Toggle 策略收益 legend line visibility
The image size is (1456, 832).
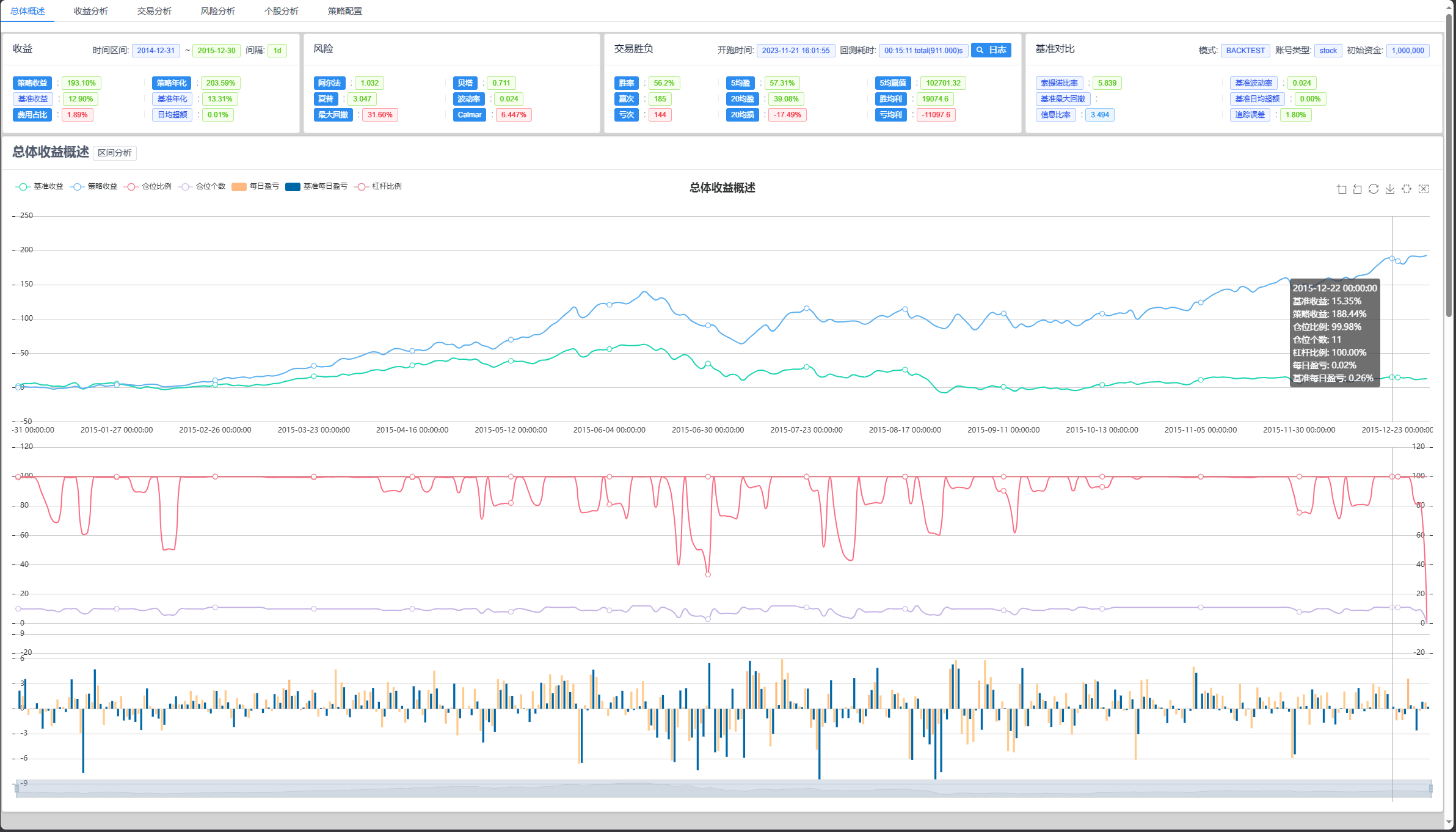pyautogui.click(x=94, y=186)
